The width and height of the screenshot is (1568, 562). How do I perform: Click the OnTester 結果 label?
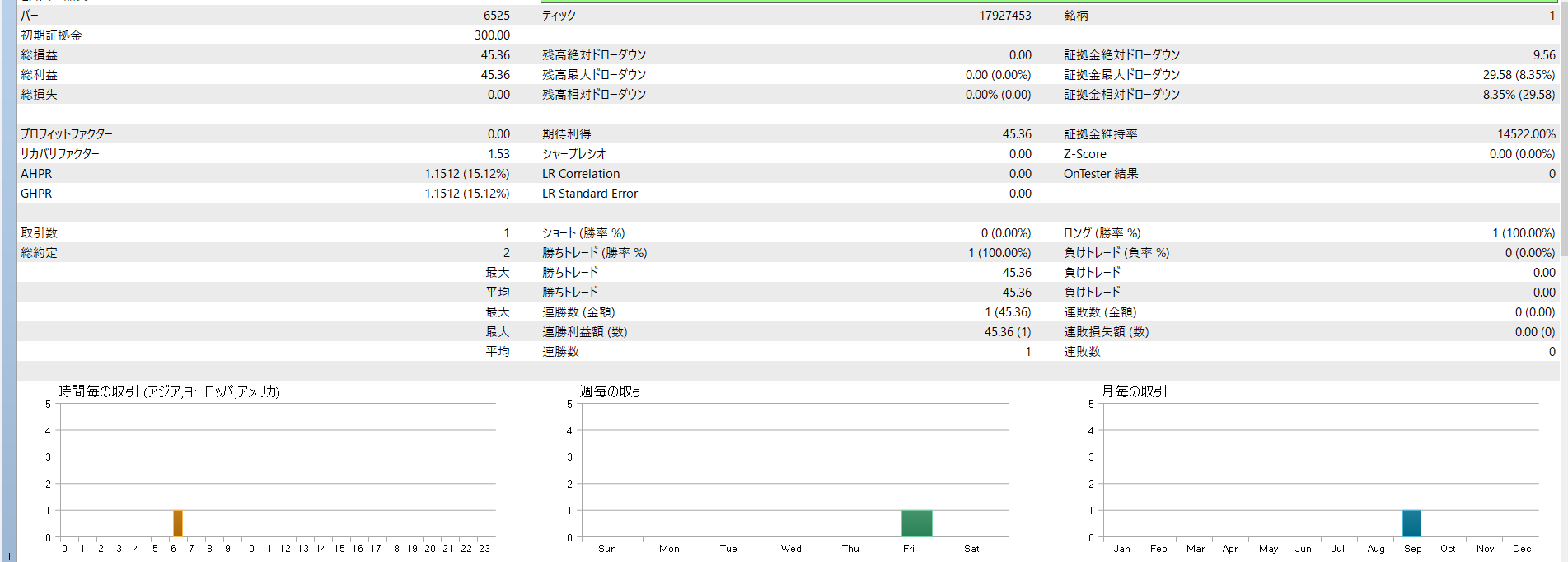(x=1100, y=174)
